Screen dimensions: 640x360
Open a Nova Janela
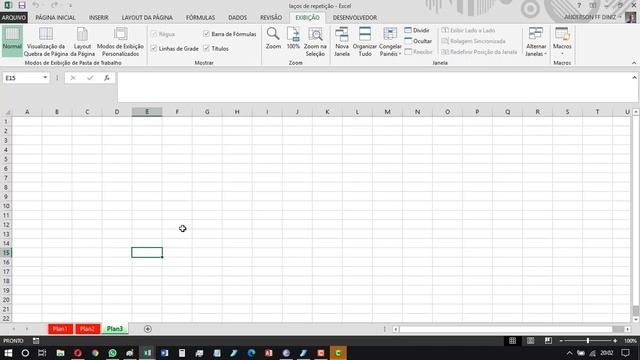click(x=342, y=42)
